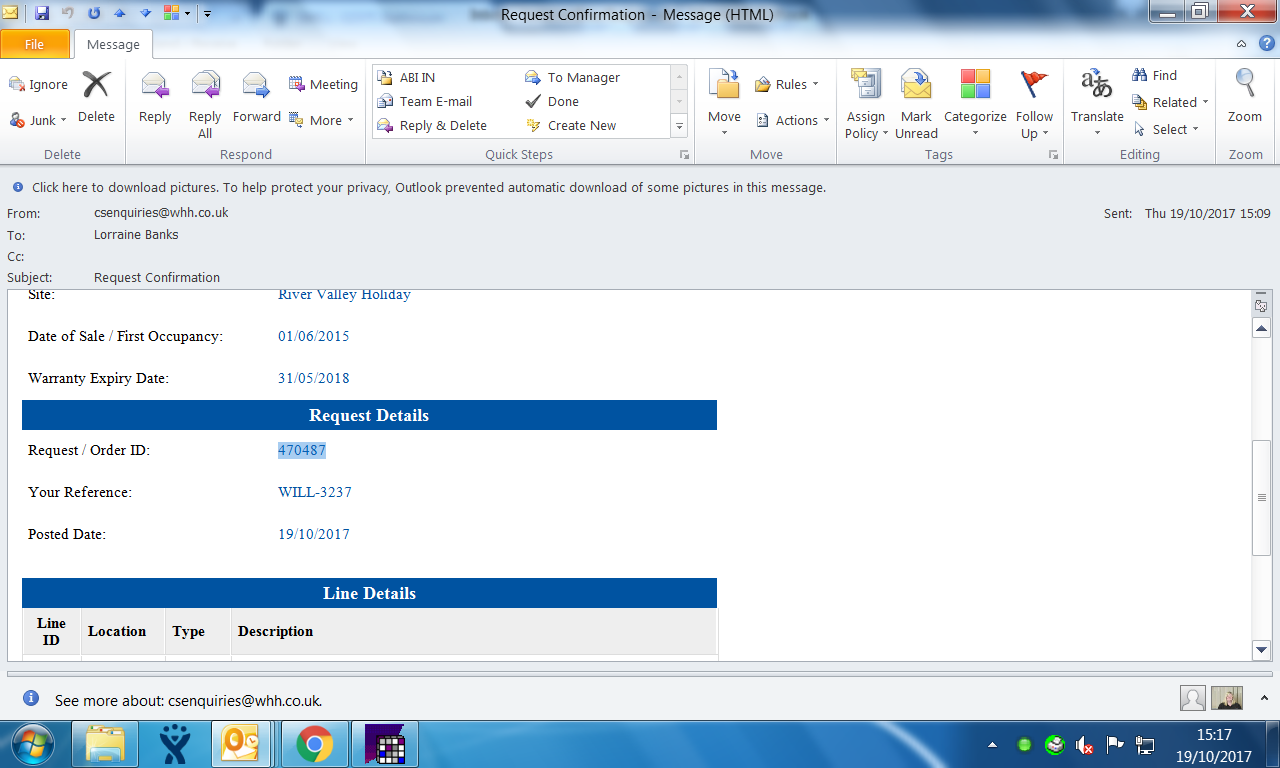Forward this message using Forward icon
Viewport: 1280px width, 768px height.
point(257,97)
